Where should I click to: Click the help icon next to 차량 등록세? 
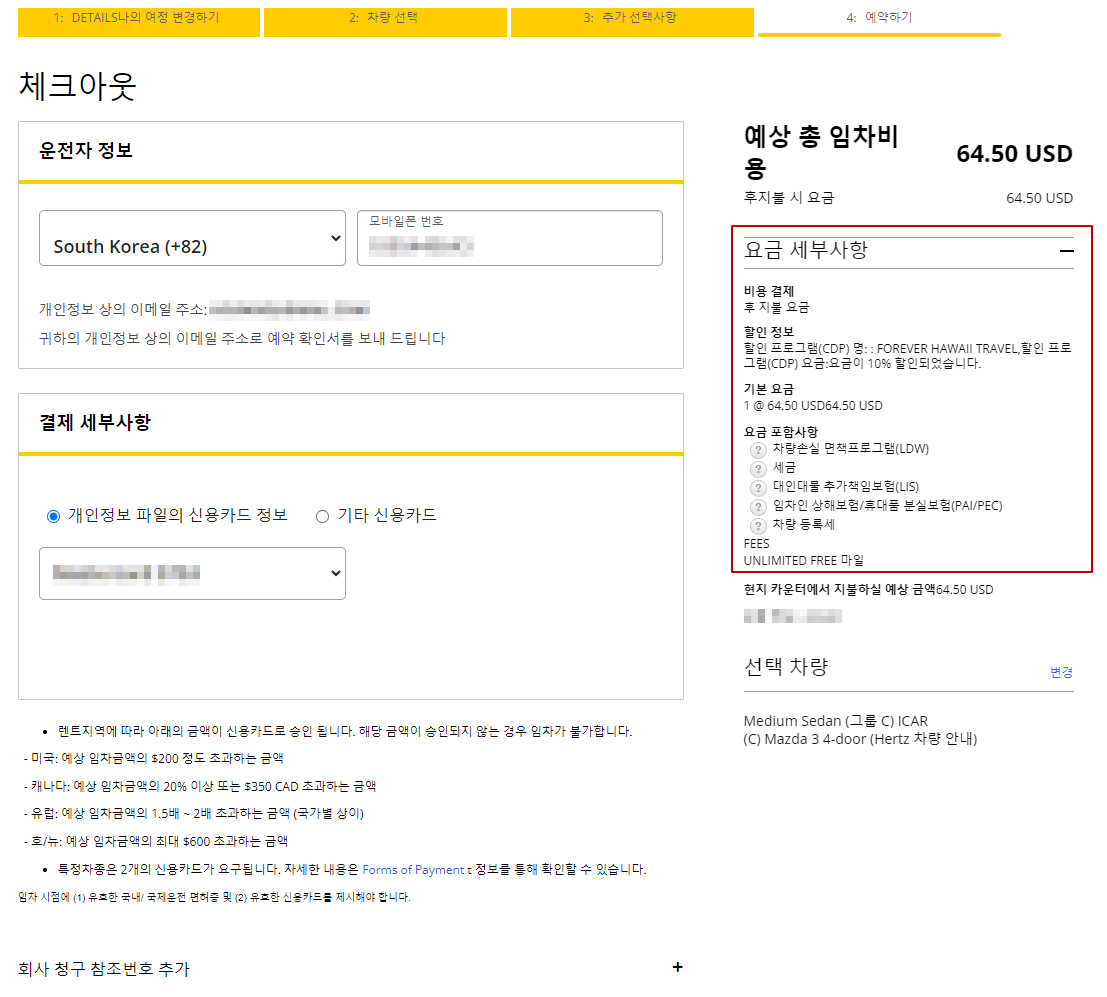pos(758,524)
